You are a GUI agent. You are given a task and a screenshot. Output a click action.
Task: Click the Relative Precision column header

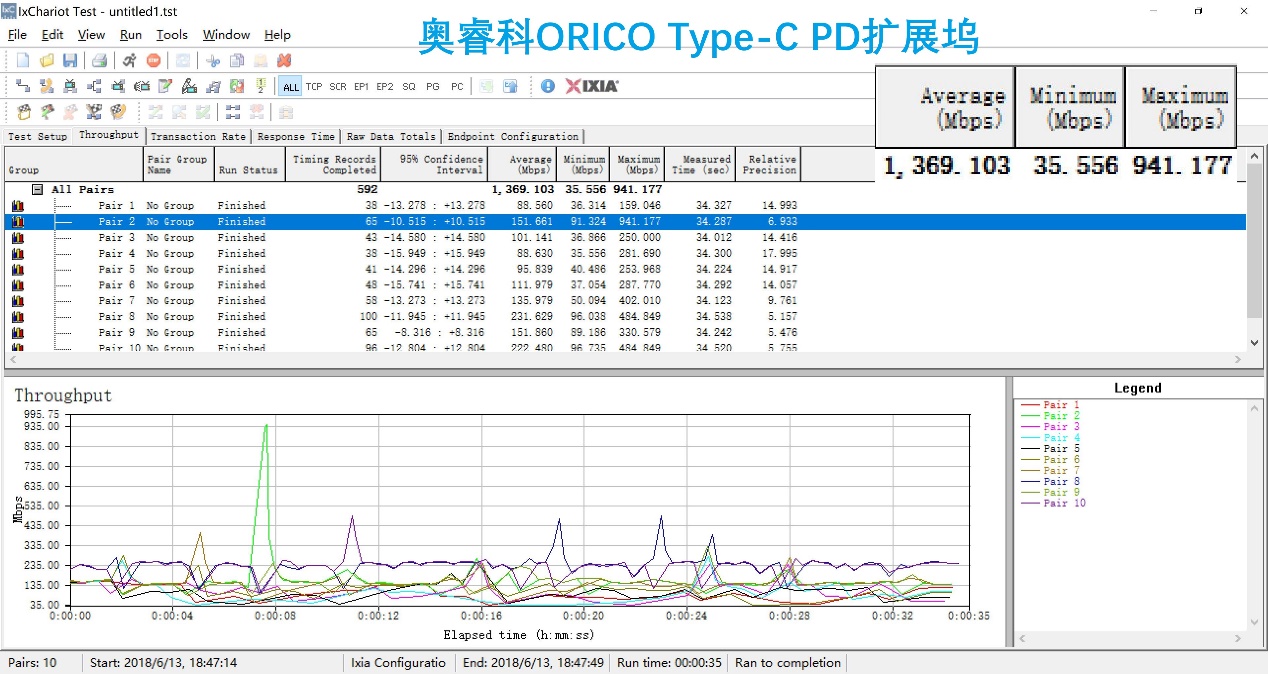coord(768,164)
